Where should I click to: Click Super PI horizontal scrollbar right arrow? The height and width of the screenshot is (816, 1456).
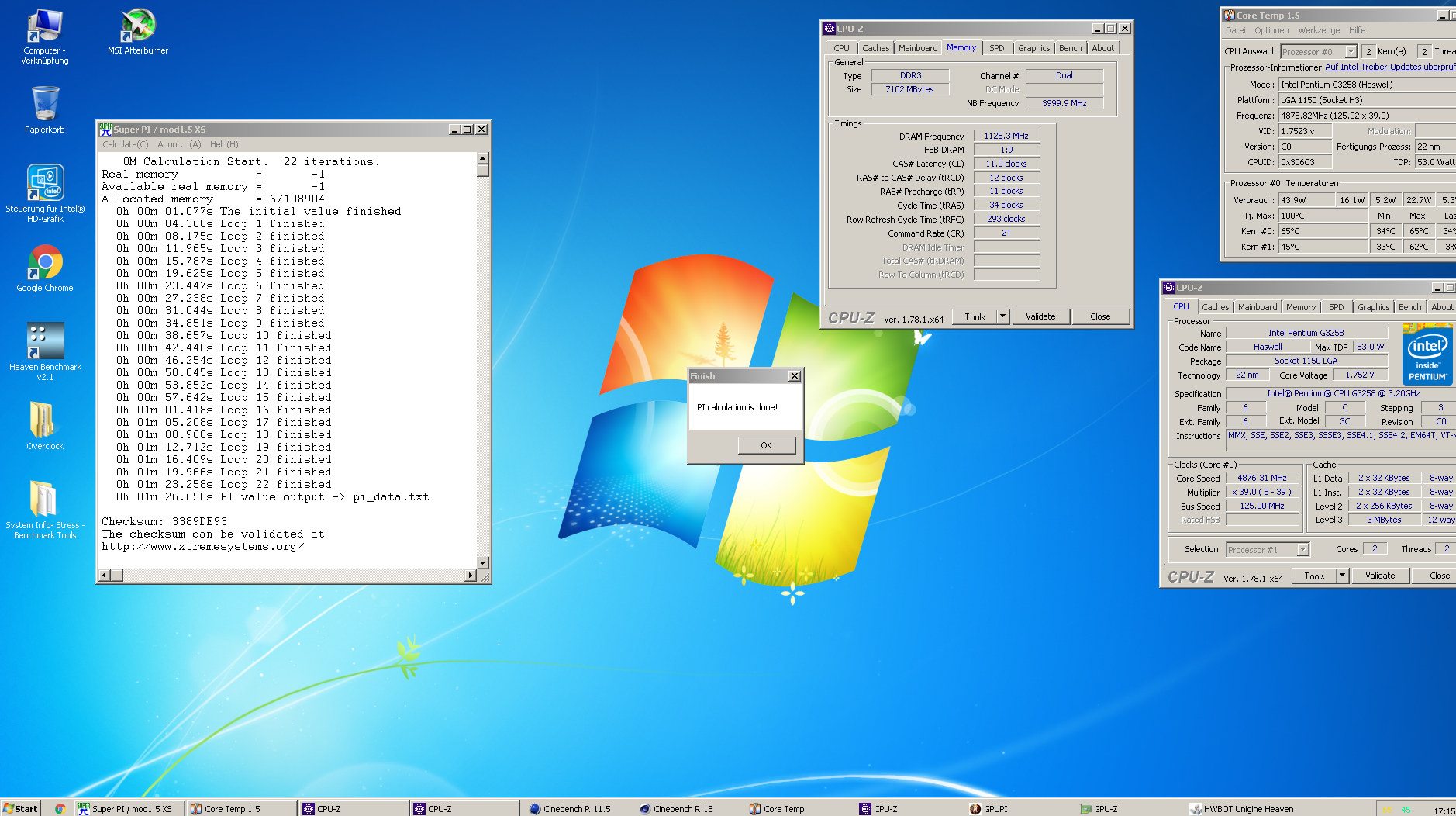[470, 576]
